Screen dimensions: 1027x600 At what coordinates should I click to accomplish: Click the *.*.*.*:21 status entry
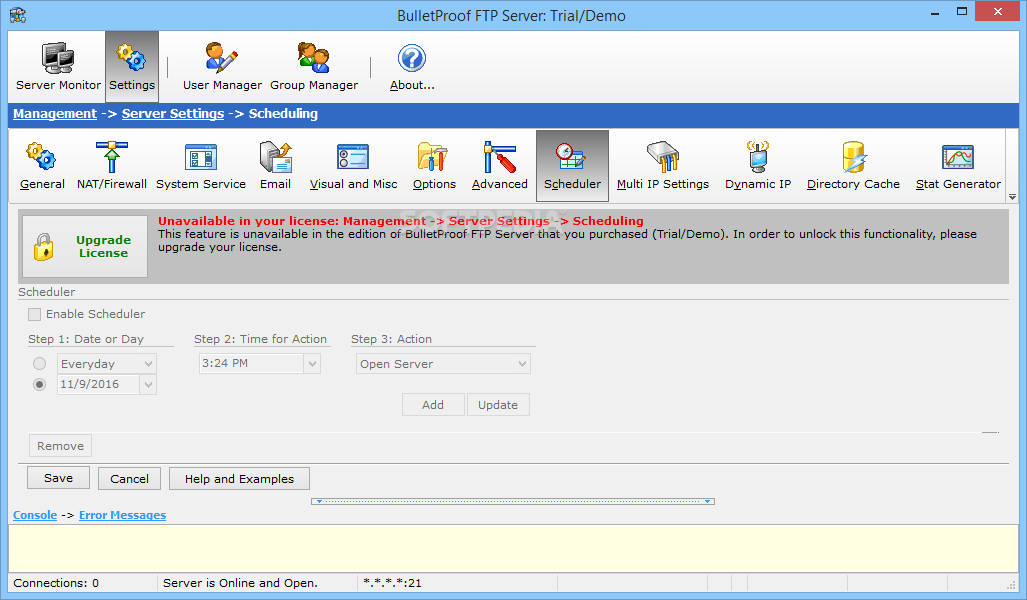click(392, 583)
